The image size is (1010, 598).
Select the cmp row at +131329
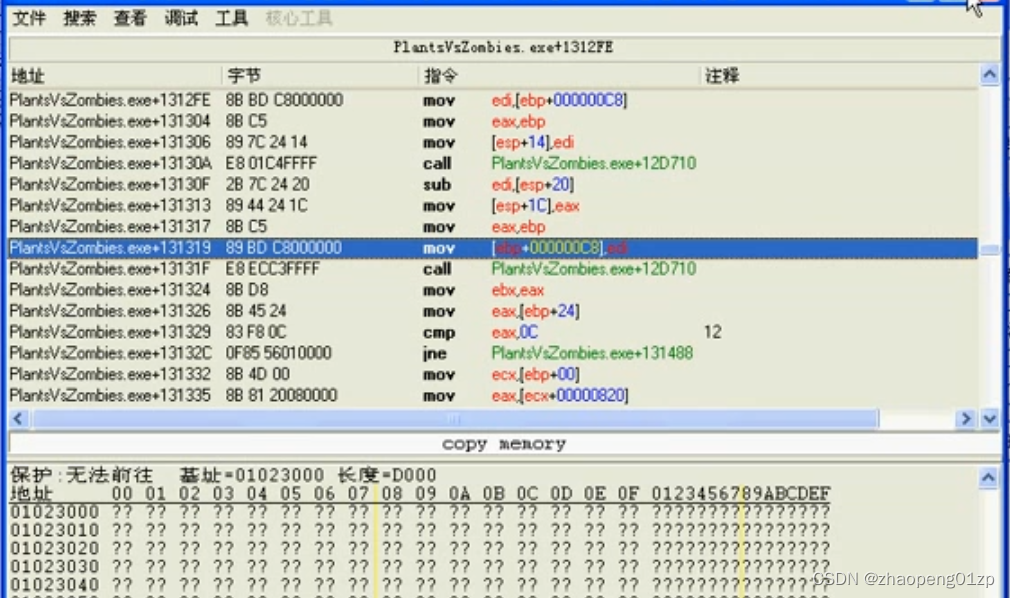click(493, 332)
